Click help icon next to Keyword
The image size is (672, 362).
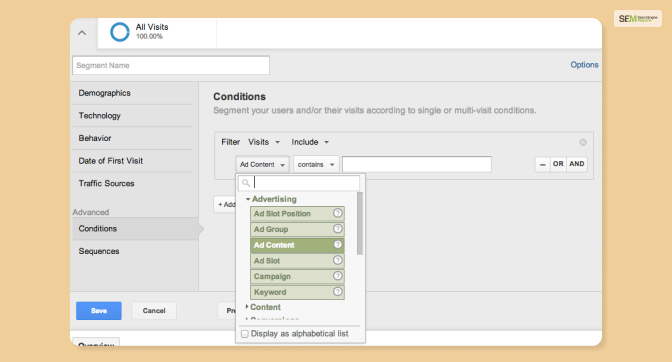tap(338, 292)
